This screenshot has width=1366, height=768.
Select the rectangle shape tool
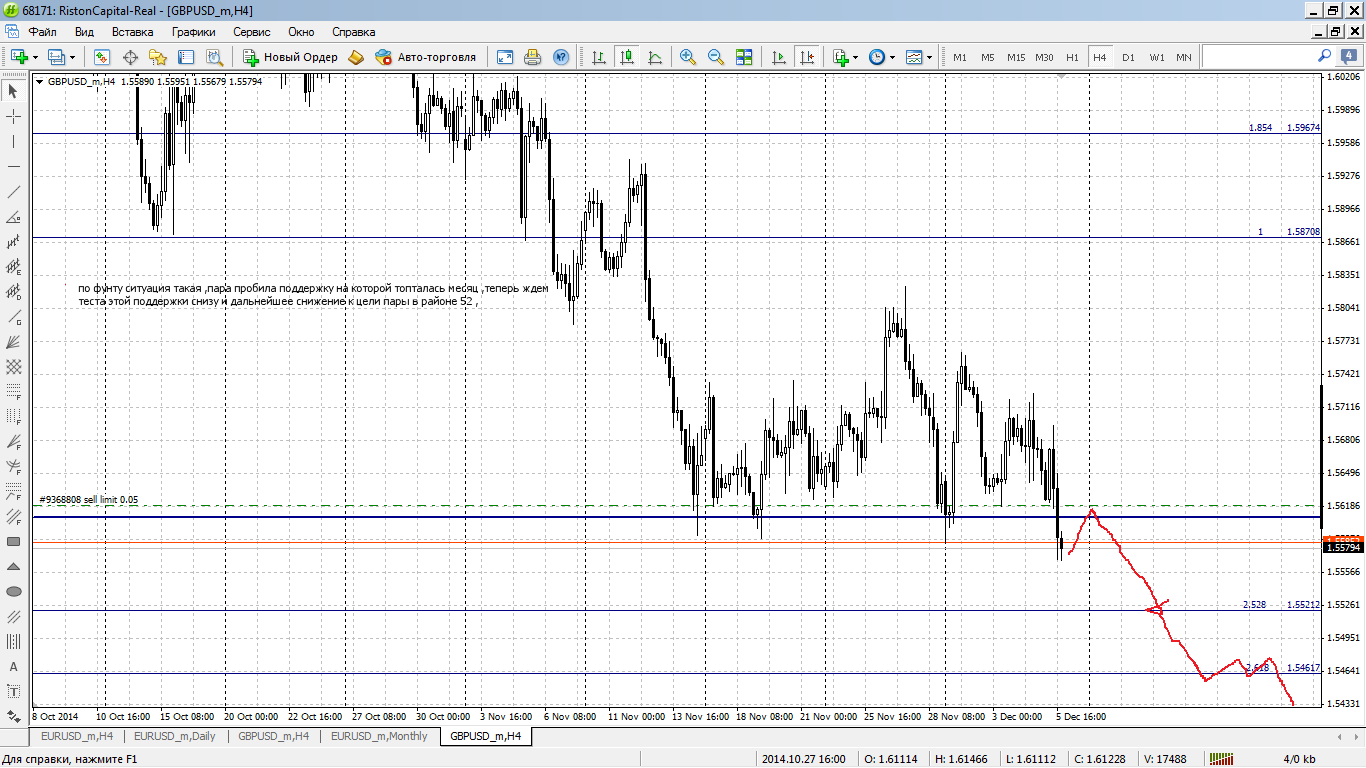[x=14, y=542]
